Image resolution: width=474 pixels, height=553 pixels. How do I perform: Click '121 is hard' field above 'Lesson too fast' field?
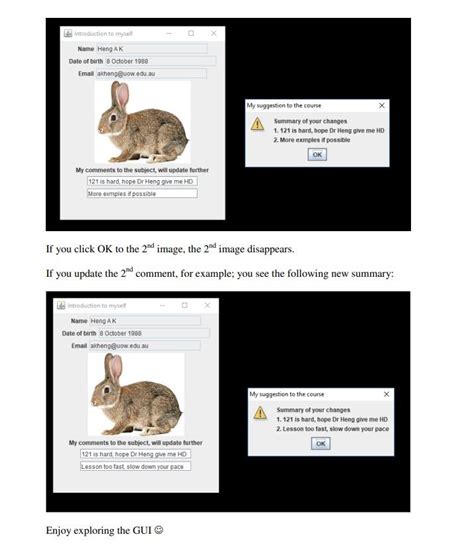click(x=135, y=454)
